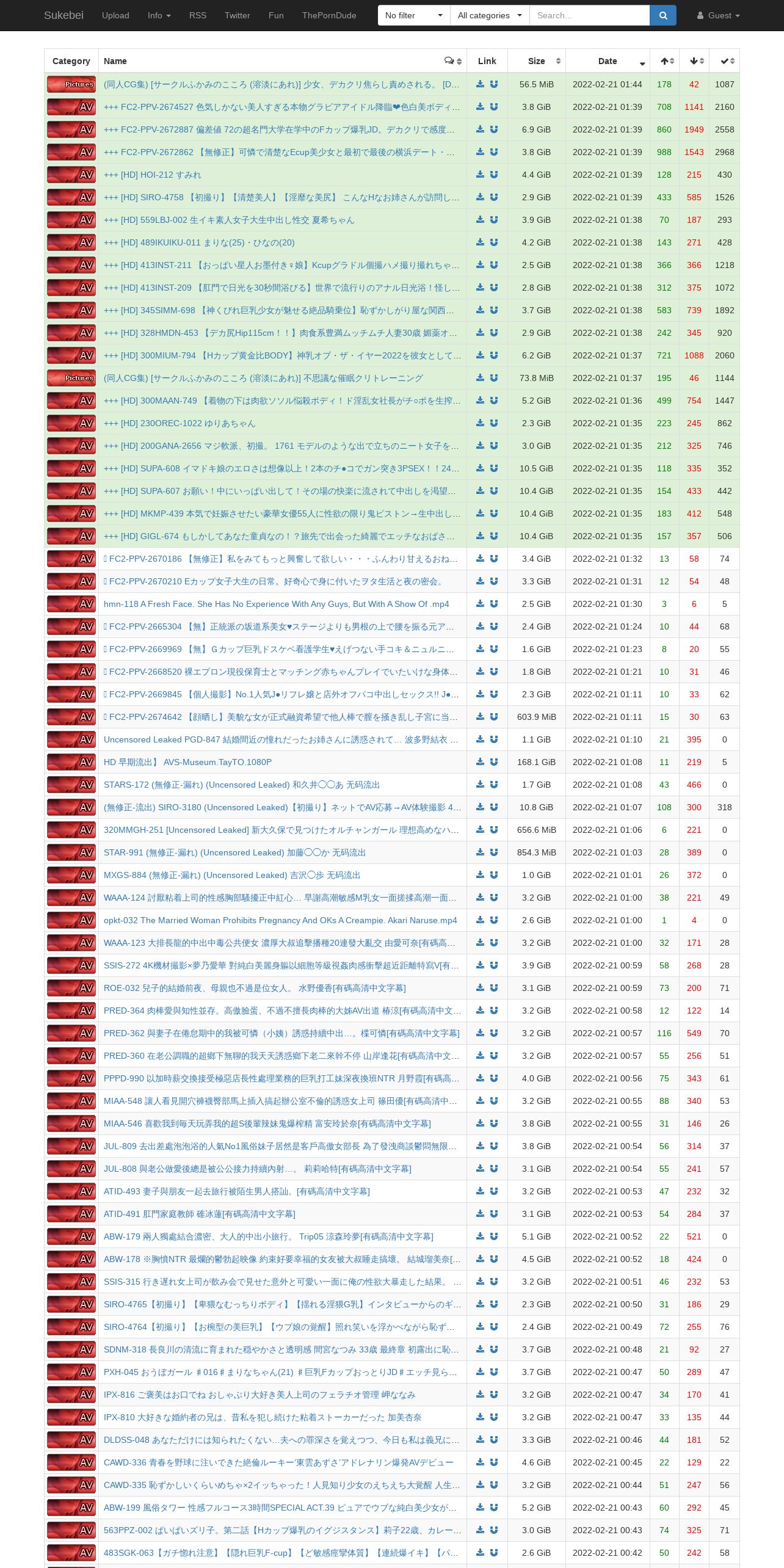Open magnet link for 489IKUIKU-011 row
The image size is (784, 1568).
click(x=494, y=242)
